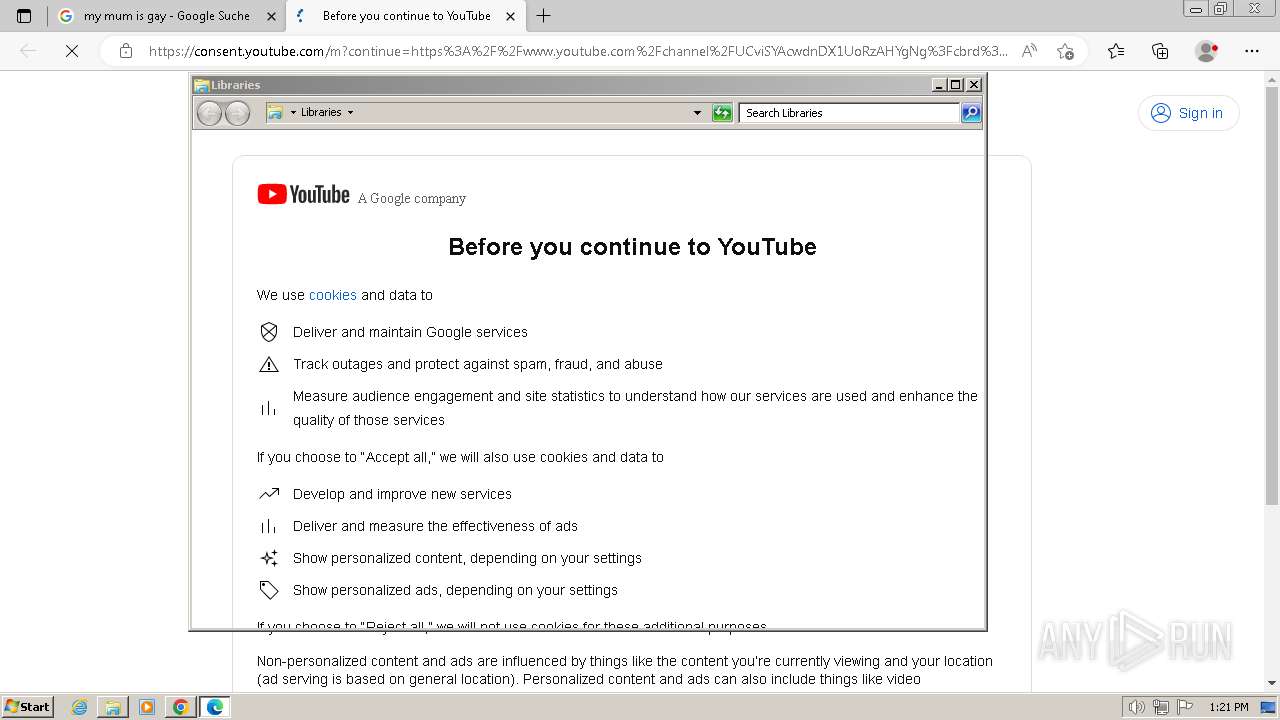1280x720 pixels.
Task: Open the Collections icon in Edge
Action: pyautogui.click(x=1160, y=51)
